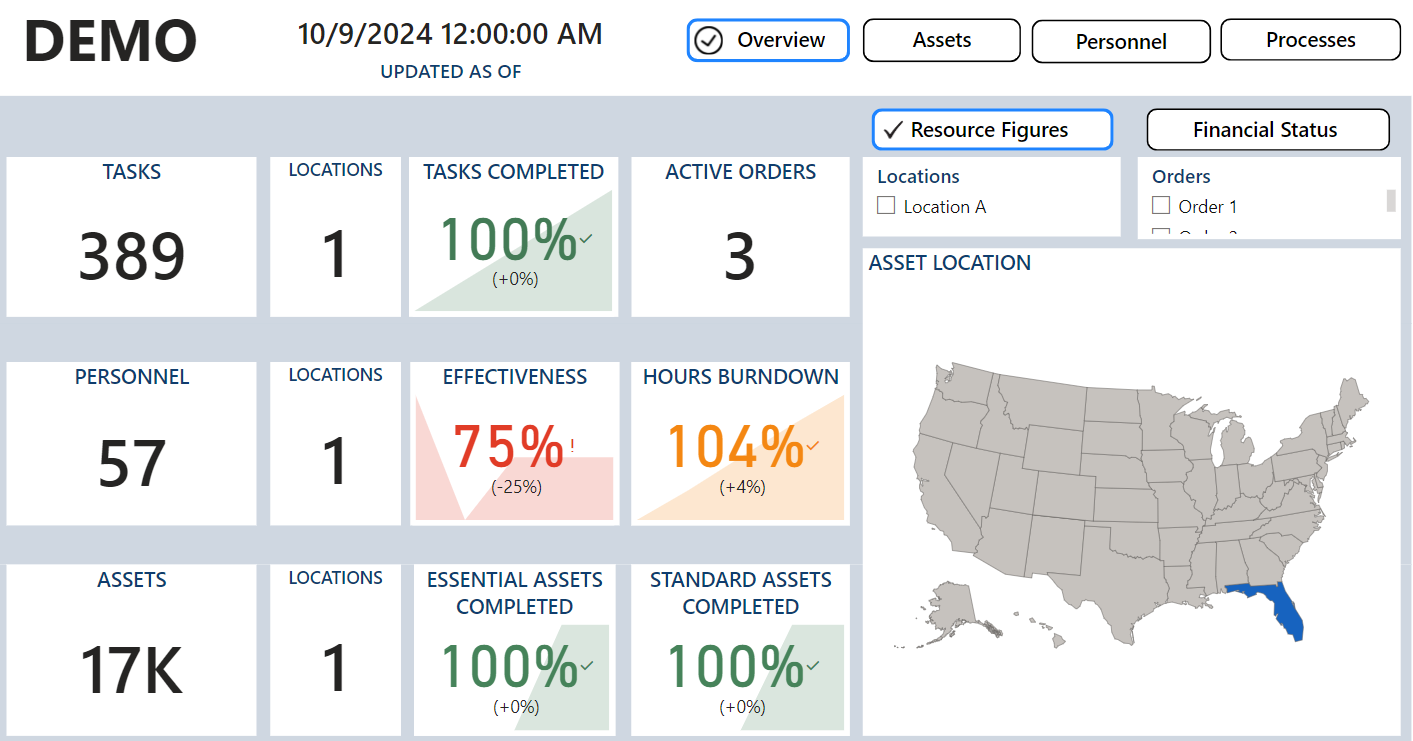
Task: Check the Location A checkbox
Action: pyautogui.click(x=886, y=206)
